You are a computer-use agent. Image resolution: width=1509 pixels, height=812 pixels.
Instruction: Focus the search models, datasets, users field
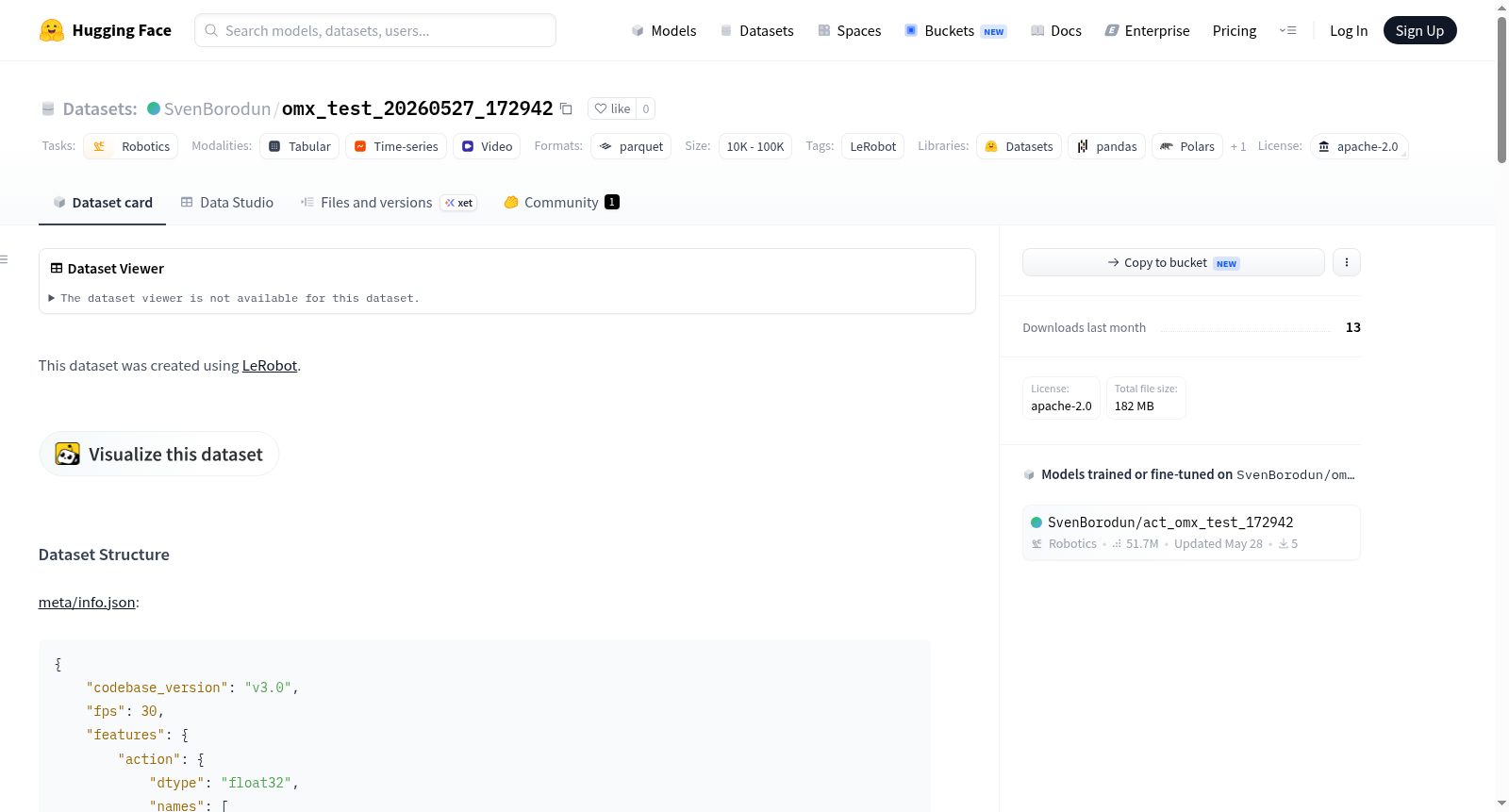(x=375, y=30)
